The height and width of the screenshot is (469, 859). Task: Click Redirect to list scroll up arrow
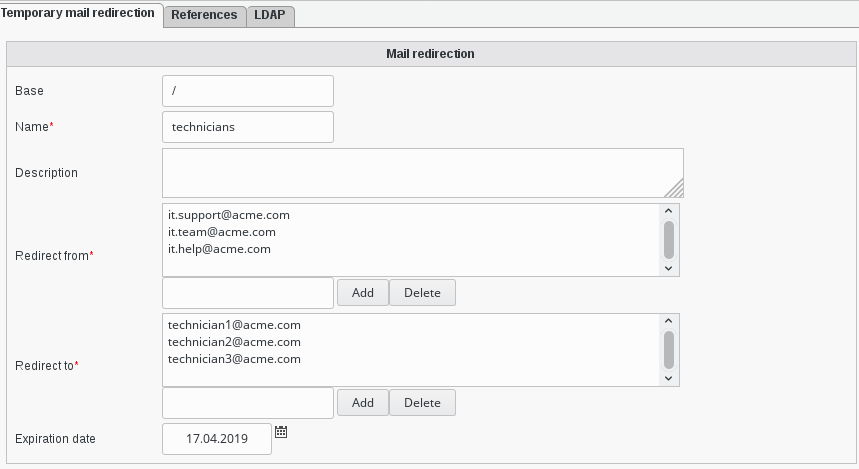click(668, 321)
